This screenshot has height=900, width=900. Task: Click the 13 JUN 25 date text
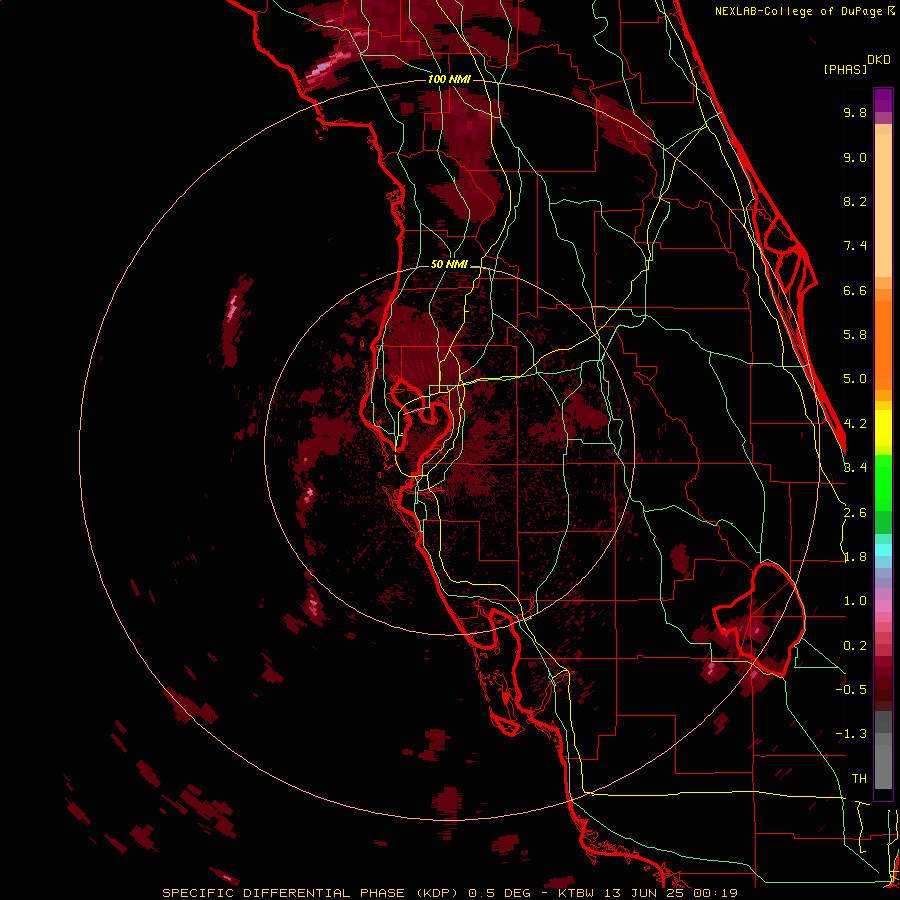[644, 893]
